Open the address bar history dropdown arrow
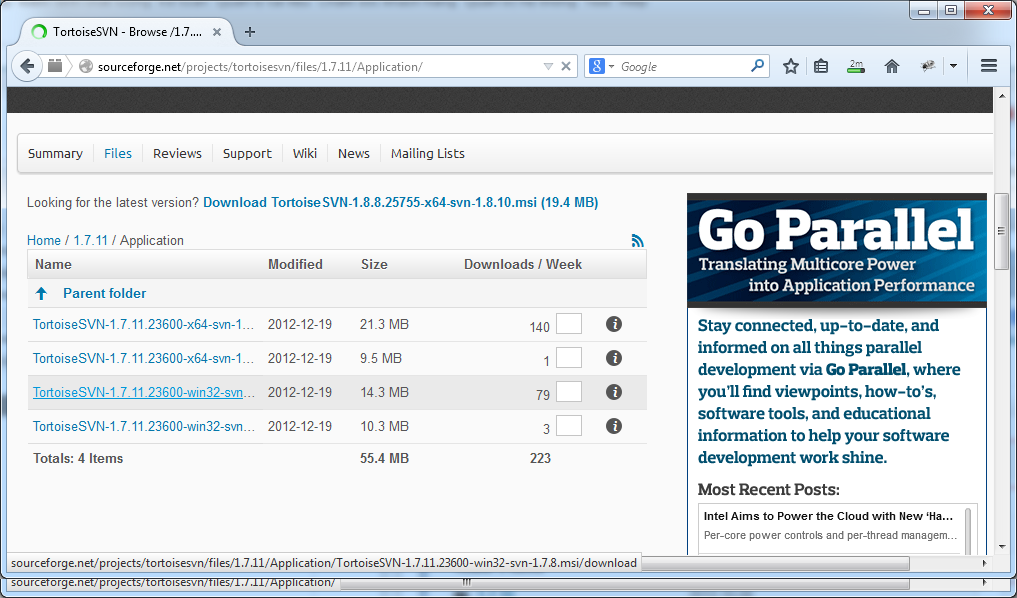The height and width of the screenshot is (598, 1017). (548, 66)
